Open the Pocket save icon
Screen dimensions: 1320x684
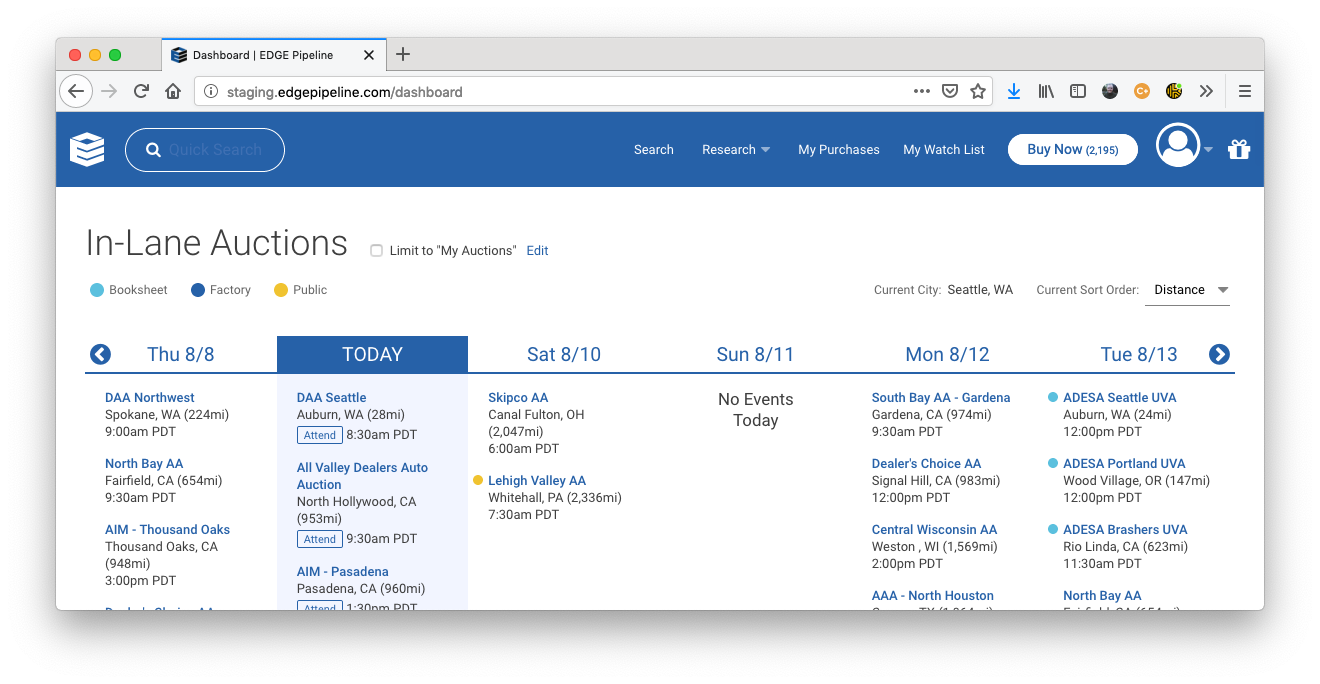[950, 91]
